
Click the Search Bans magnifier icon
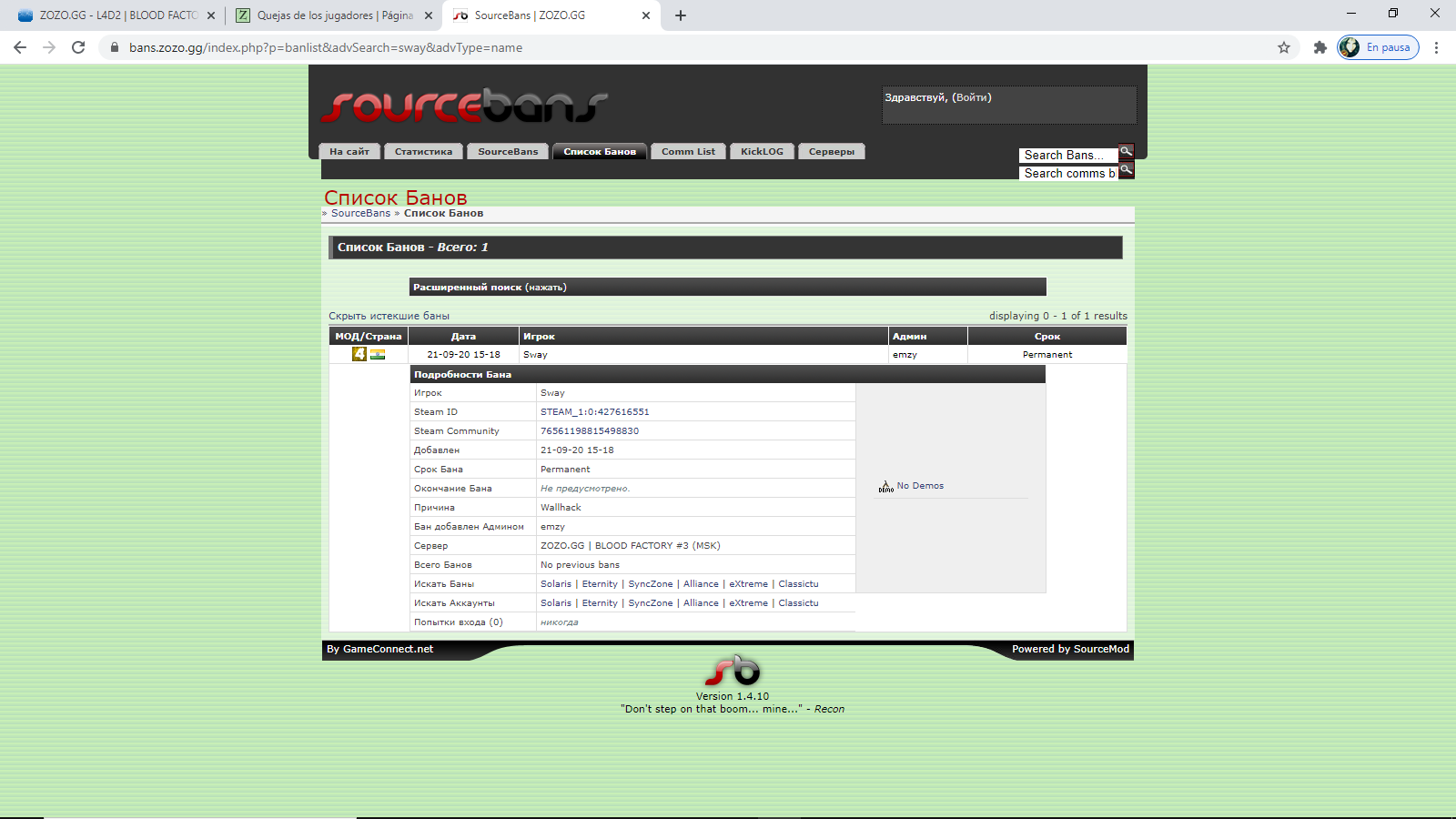tap(1127, 152)
